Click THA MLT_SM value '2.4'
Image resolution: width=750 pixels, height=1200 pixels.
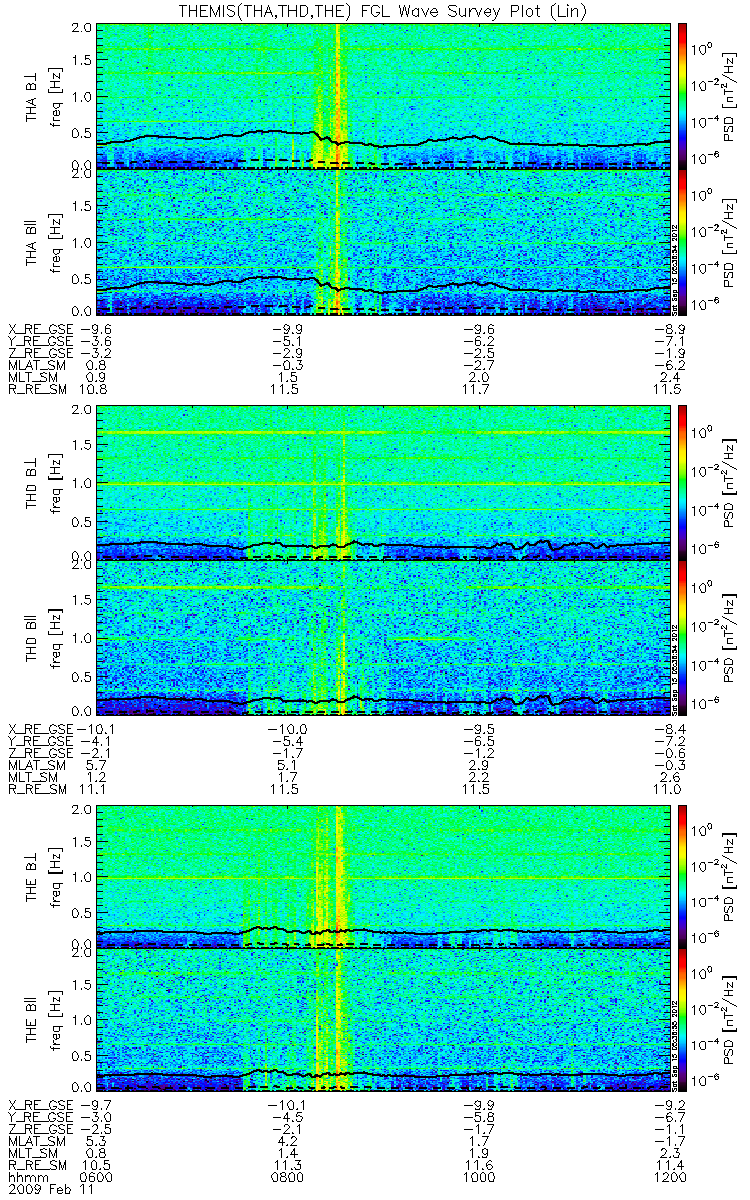pyautogui.click(x=672, y=379)
